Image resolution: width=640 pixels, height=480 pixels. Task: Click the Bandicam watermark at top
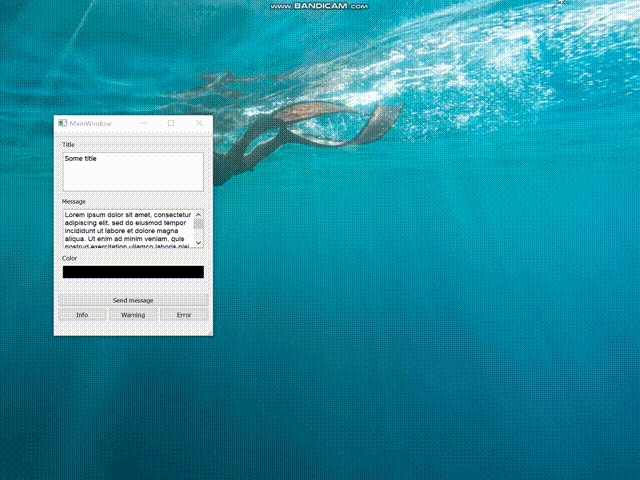coord(319,6)
